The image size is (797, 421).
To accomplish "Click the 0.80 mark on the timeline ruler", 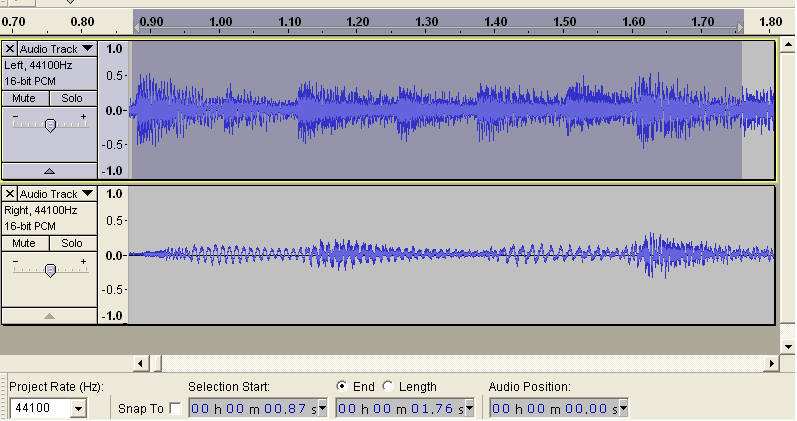I will click(82, 22).
